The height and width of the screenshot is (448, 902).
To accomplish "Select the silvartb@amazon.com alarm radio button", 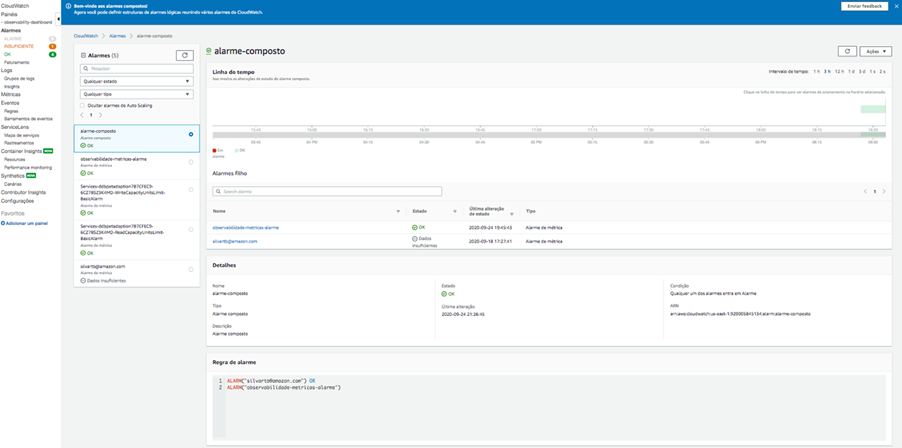I will (191, 269).
